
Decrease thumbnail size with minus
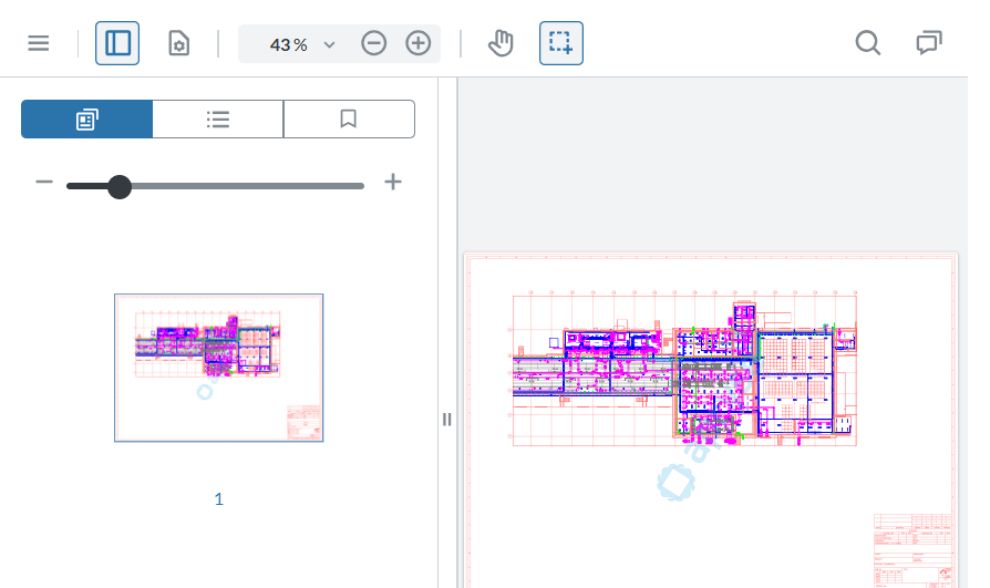coord(44,182)
